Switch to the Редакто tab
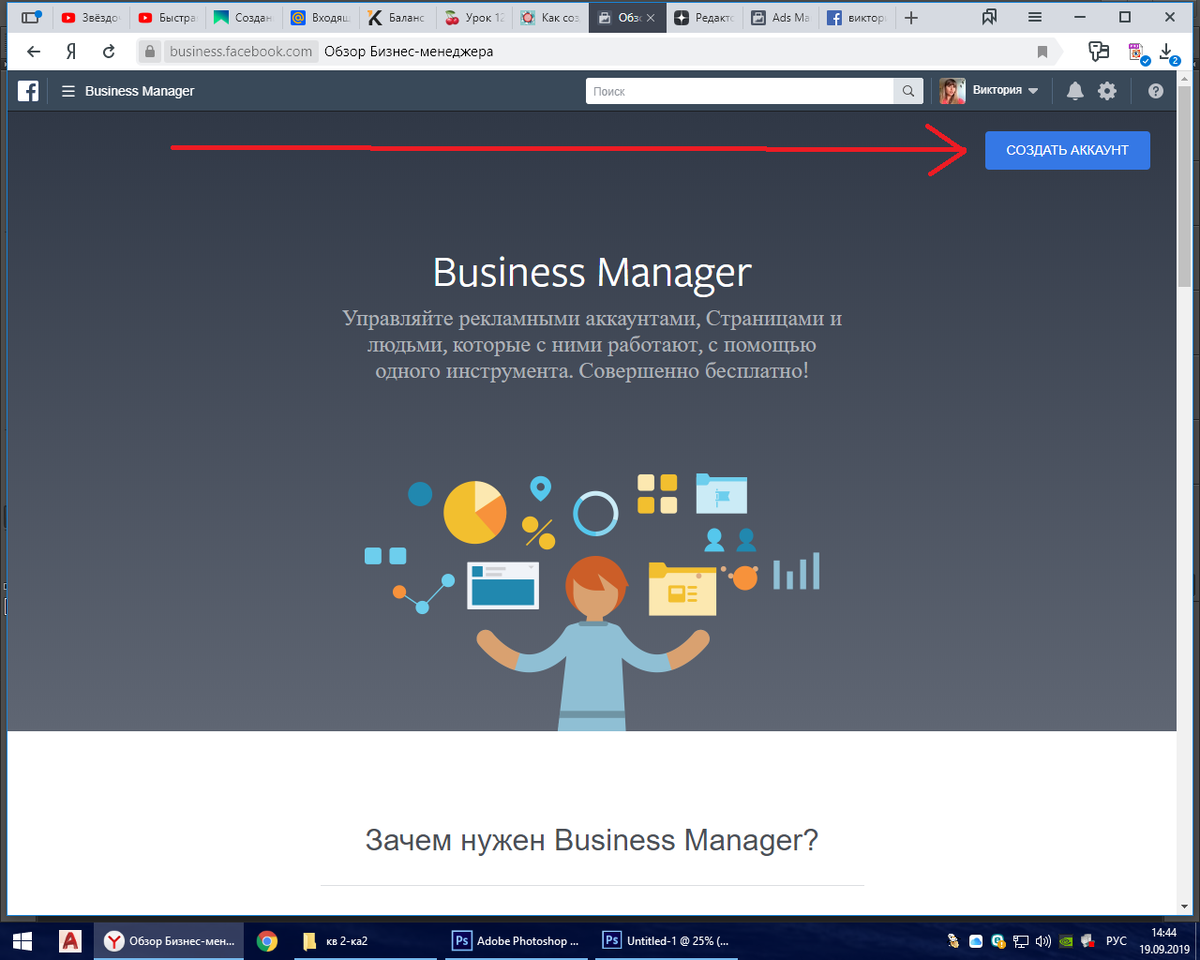 tap(704, 17)
